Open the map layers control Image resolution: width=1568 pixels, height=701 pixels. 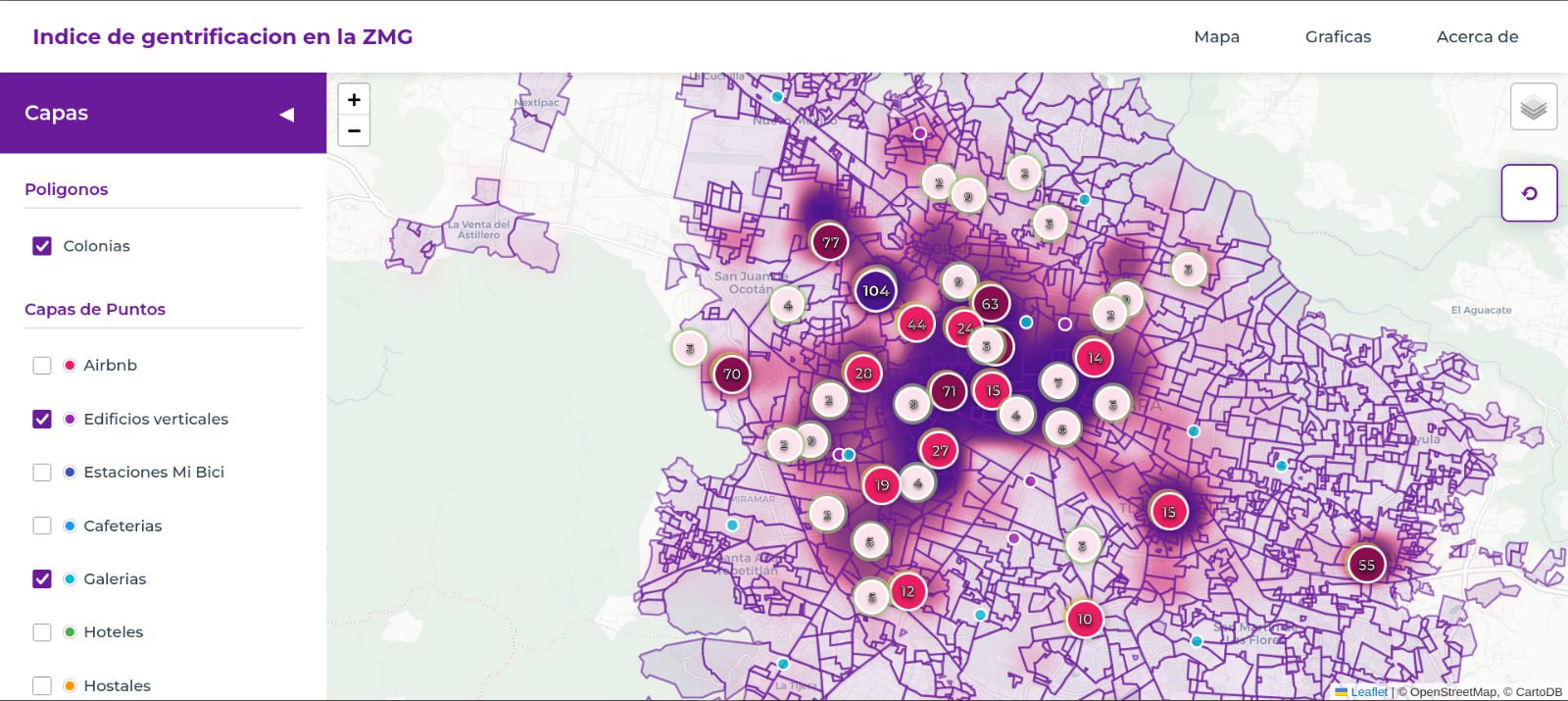pyautogui.click(x=1534, y=107)
